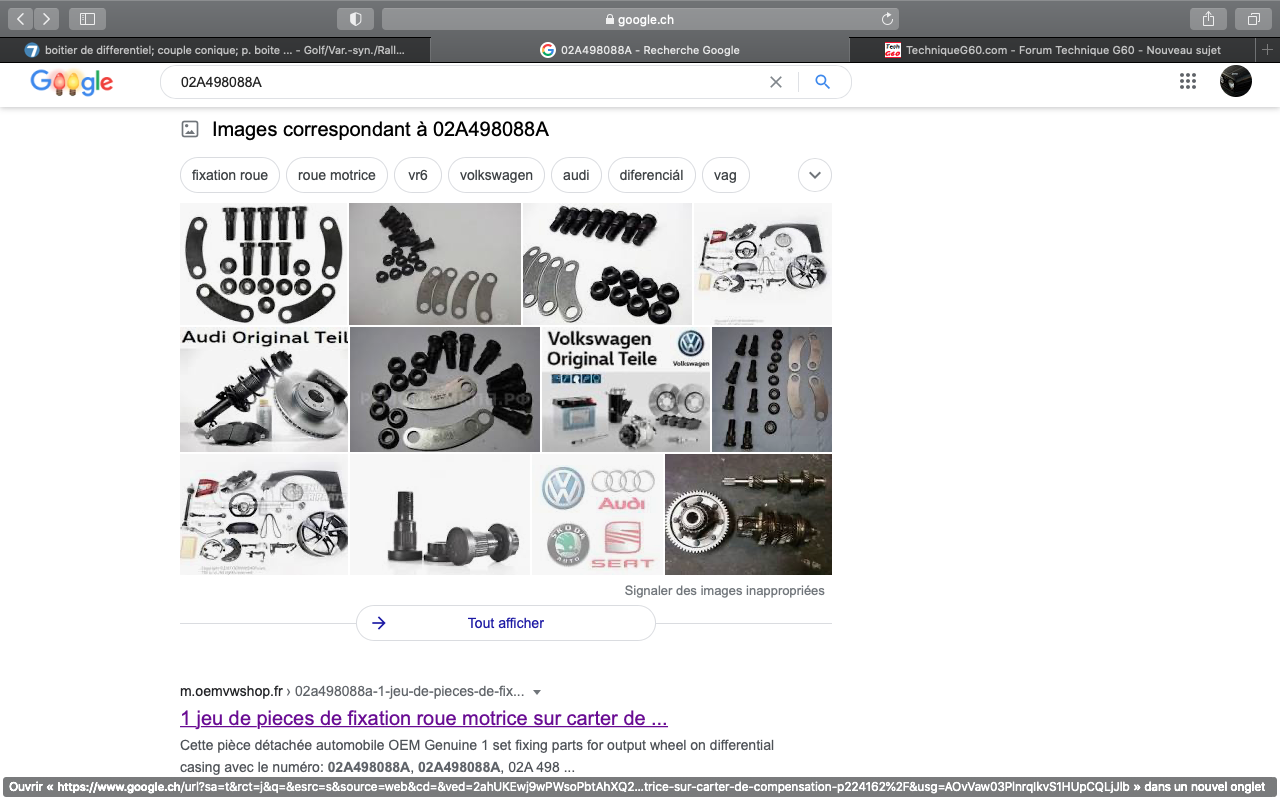Open the two wheel studs image on white
Image resolution: width=1280 pixels, height=800 pixels.
click(x=440, y=514)
